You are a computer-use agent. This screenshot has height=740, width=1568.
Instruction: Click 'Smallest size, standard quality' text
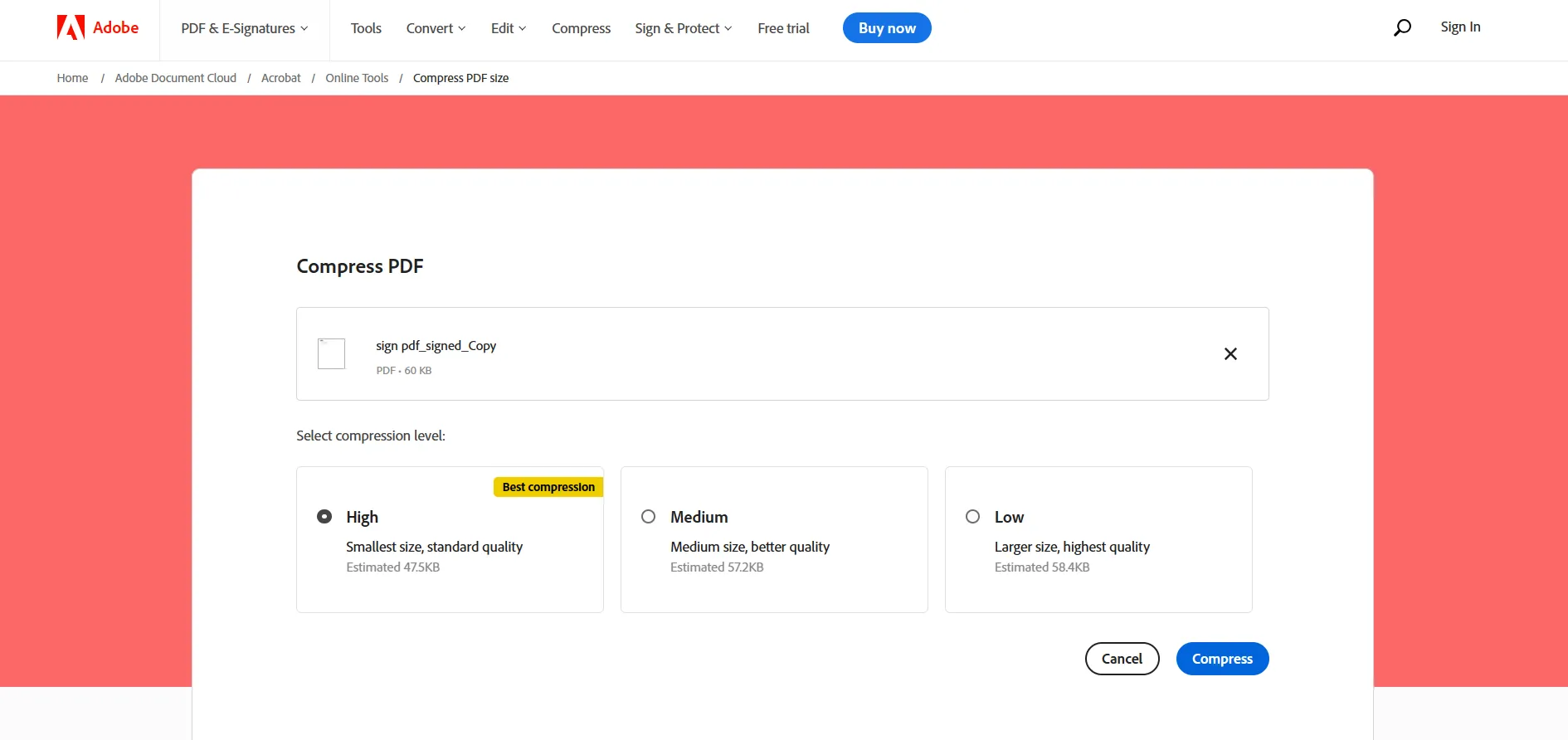pos(434,547)
